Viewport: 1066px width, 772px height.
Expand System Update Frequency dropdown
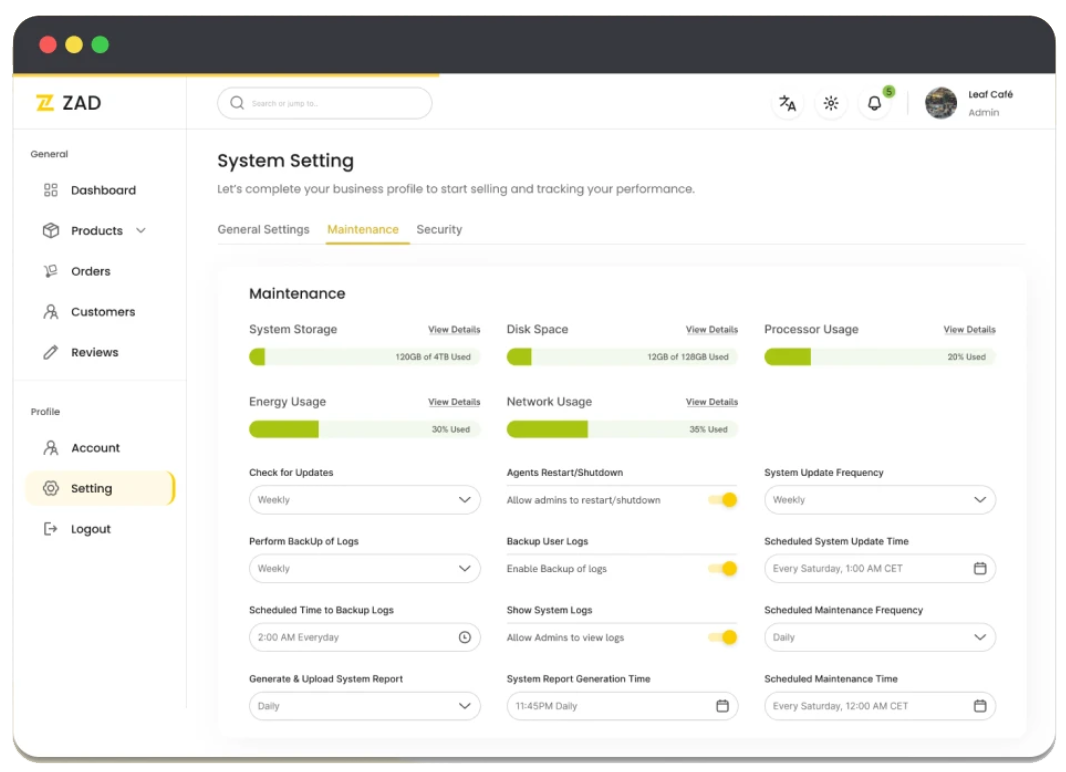coord(879,500)
